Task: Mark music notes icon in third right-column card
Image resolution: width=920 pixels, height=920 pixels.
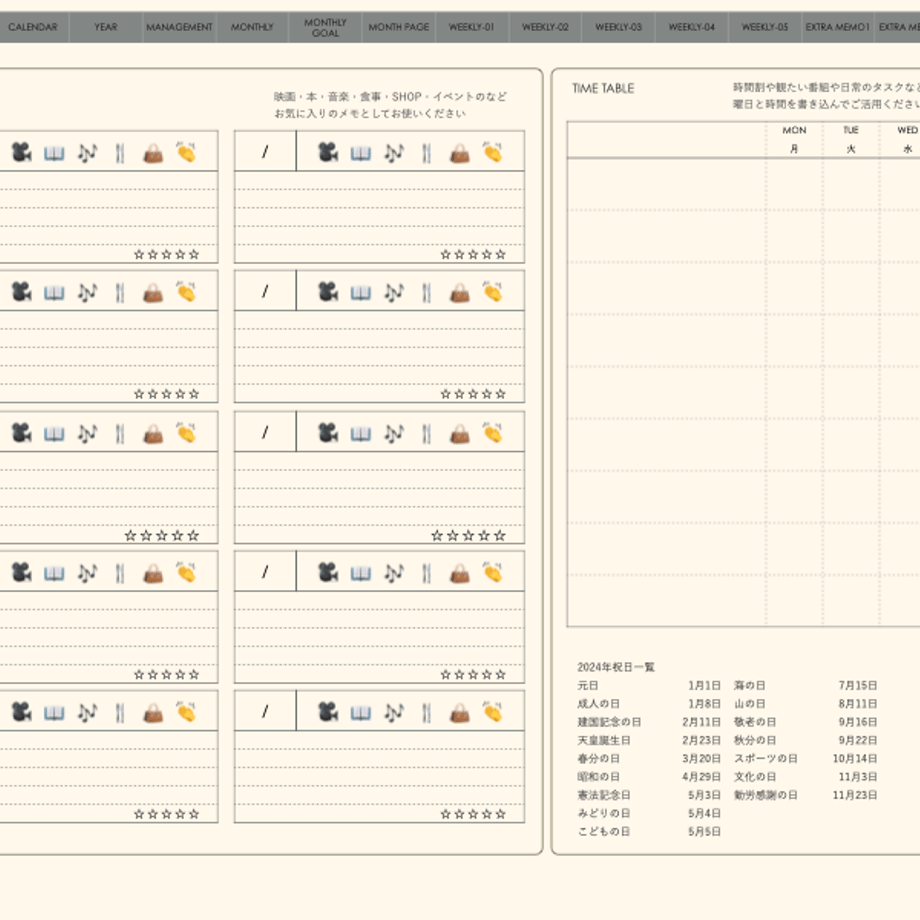Action: click(x=394, y=433)
